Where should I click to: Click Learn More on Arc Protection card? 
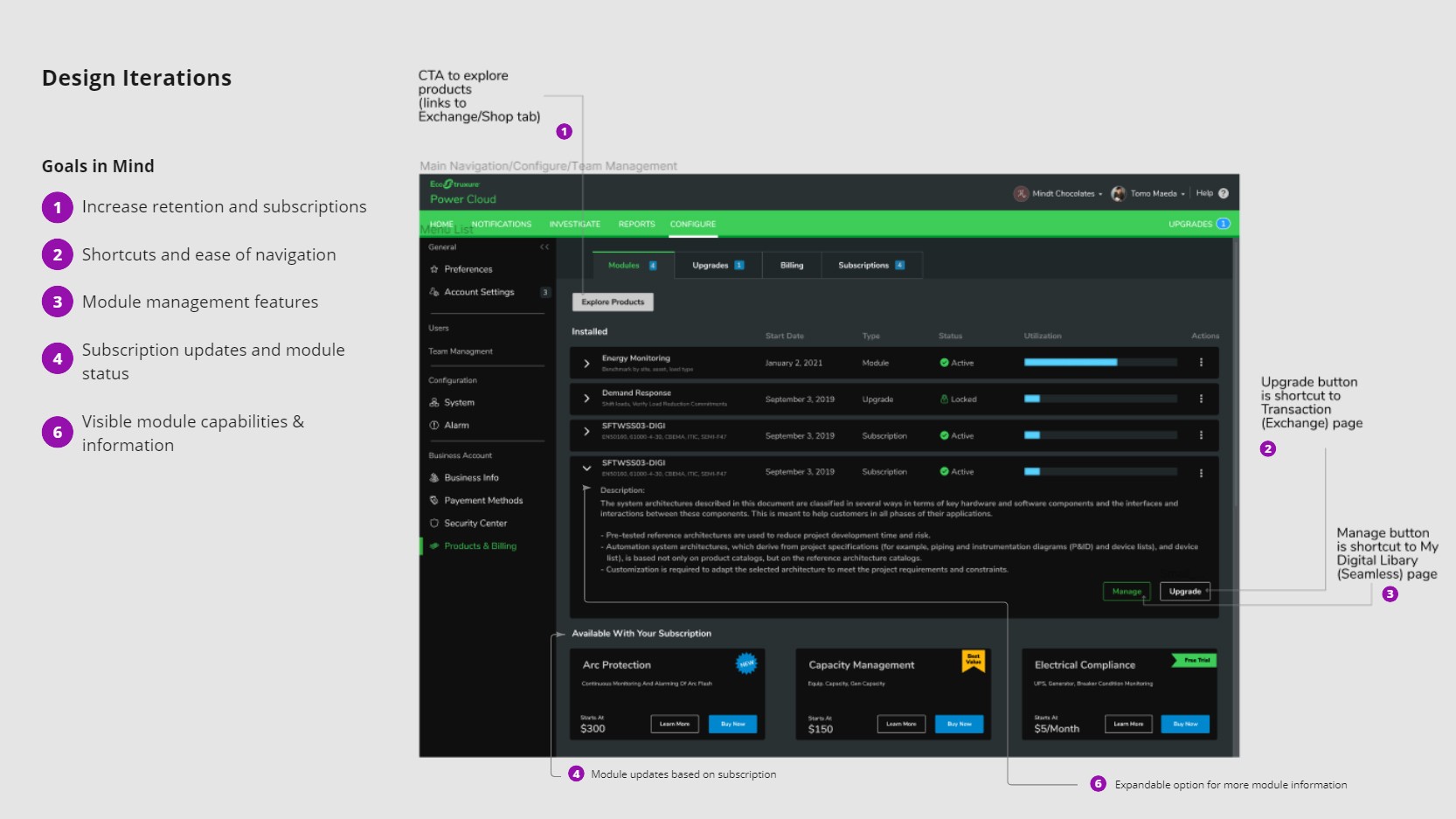(675, 724)
